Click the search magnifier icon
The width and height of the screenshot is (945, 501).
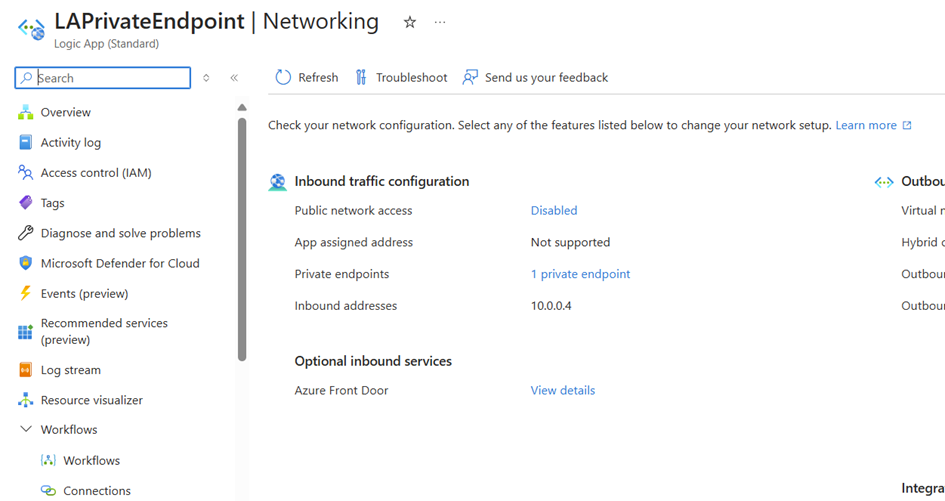click(x=27, y=78)
